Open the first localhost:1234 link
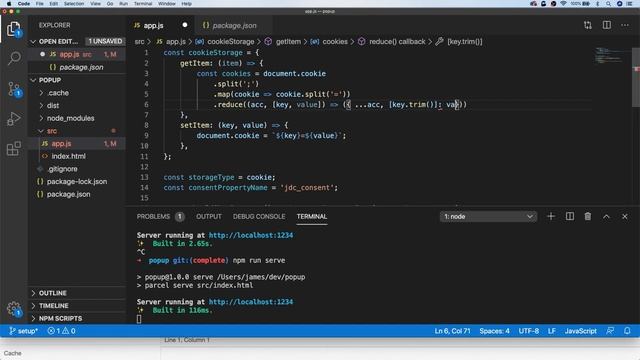 point(251,236)
